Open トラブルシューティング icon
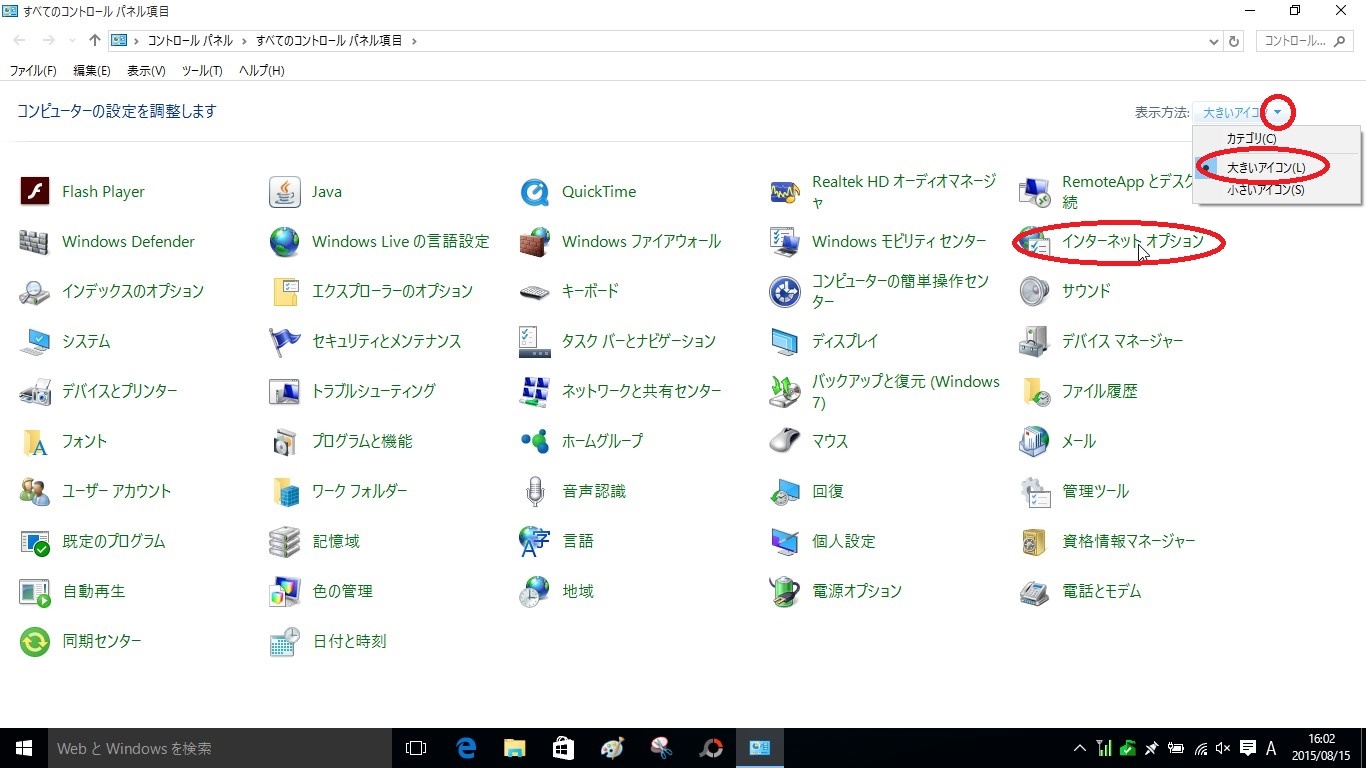 coord(285,391)
